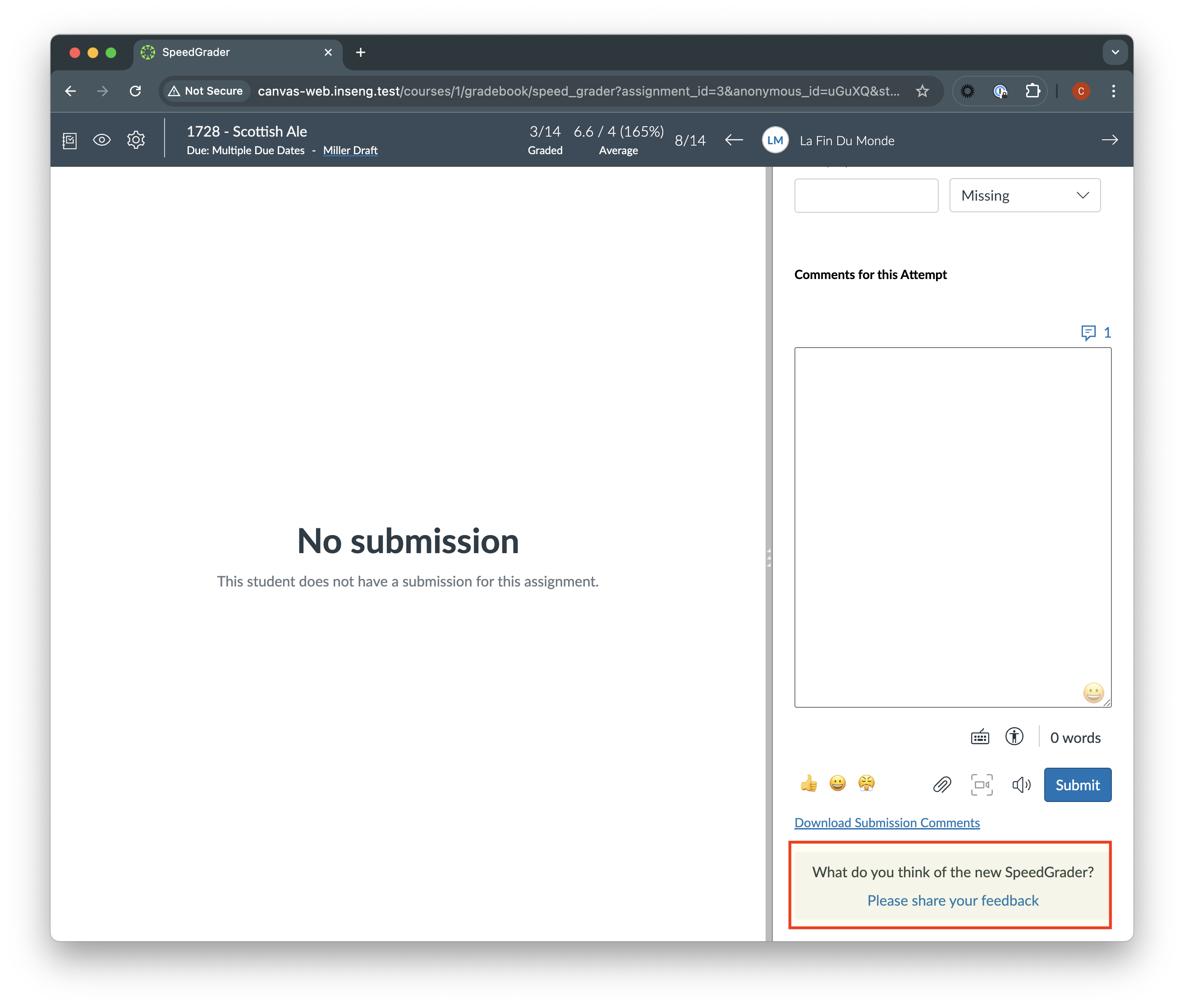Expand the Missing status dropdown
Viewport: 1184px width, 1008px height.
click(x=1024, y=196)
